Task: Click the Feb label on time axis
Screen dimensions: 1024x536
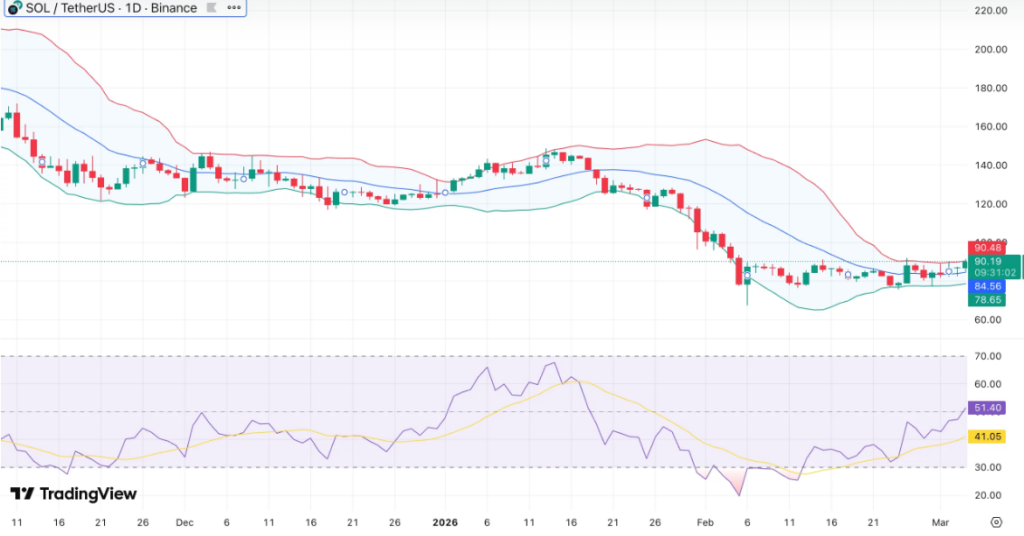Action: click(x=705, y=522)
